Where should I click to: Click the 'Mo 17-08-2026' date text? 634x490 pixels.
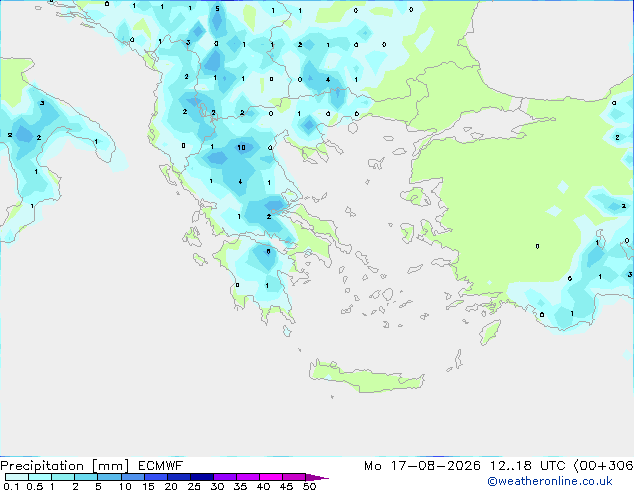click(x=422, y=466)
